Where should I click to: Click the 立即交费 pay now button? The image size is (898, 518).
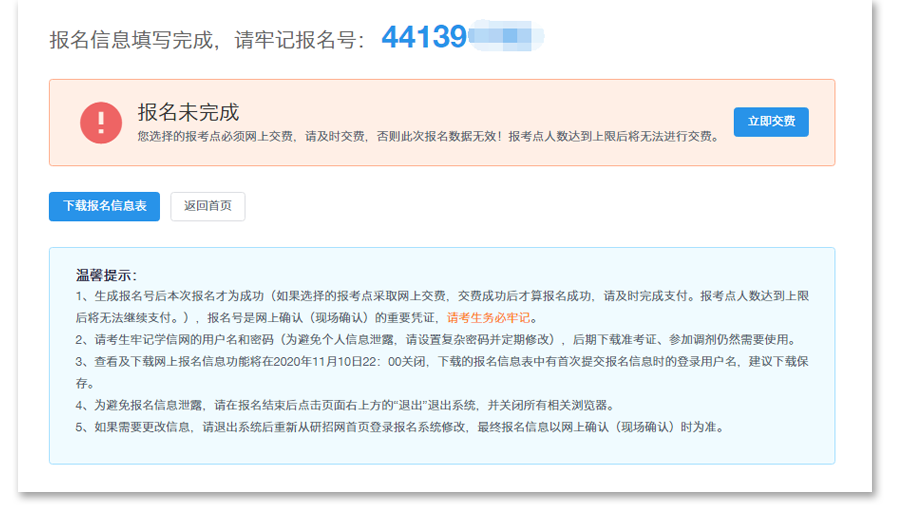(770, 122)
